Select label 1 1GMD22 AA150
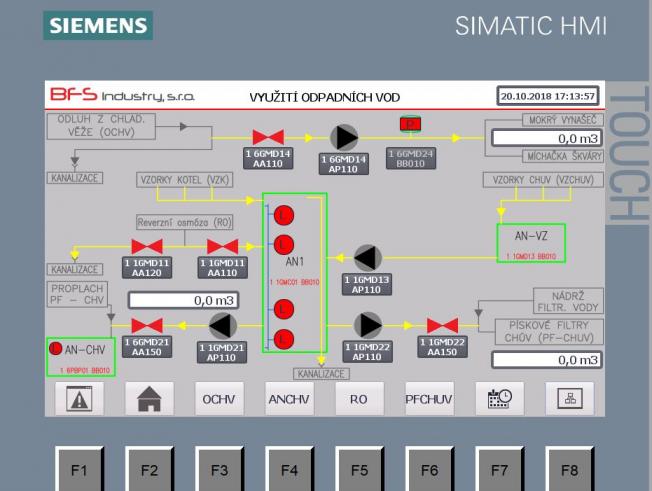This screenshot has width=652, height=491. [x=442, y=347]
